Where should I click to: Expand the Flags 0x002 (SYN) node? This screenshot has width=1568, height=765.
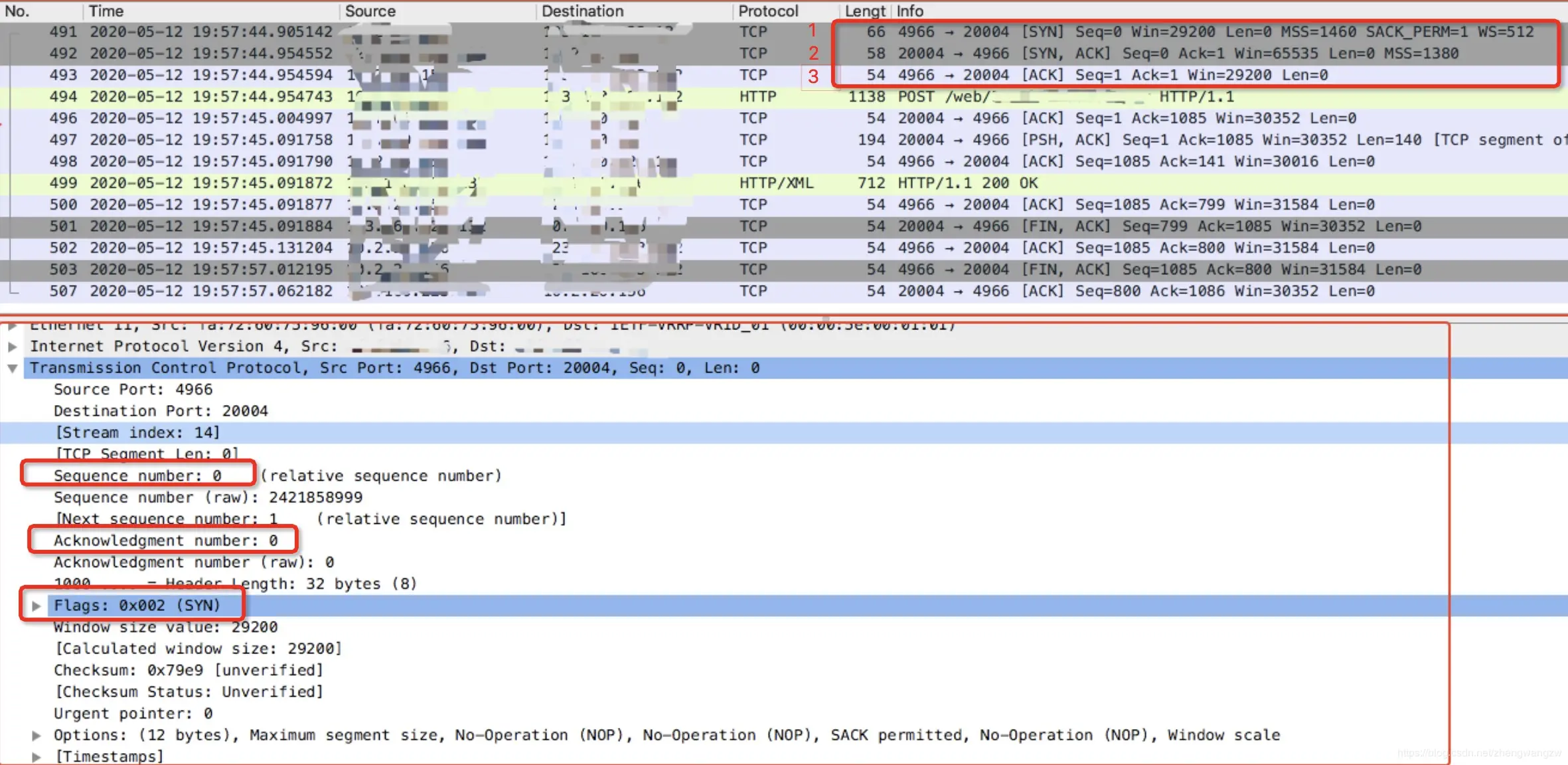(37, 606)
